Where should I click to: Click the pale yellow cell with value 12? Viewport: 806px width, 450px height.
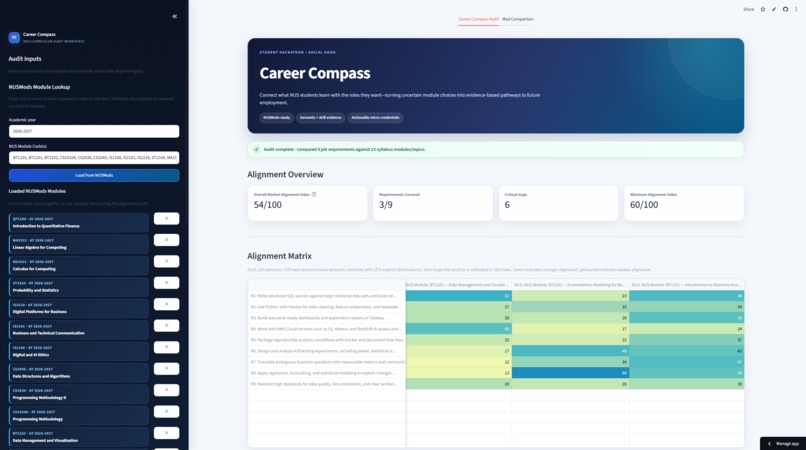(459, 362)
